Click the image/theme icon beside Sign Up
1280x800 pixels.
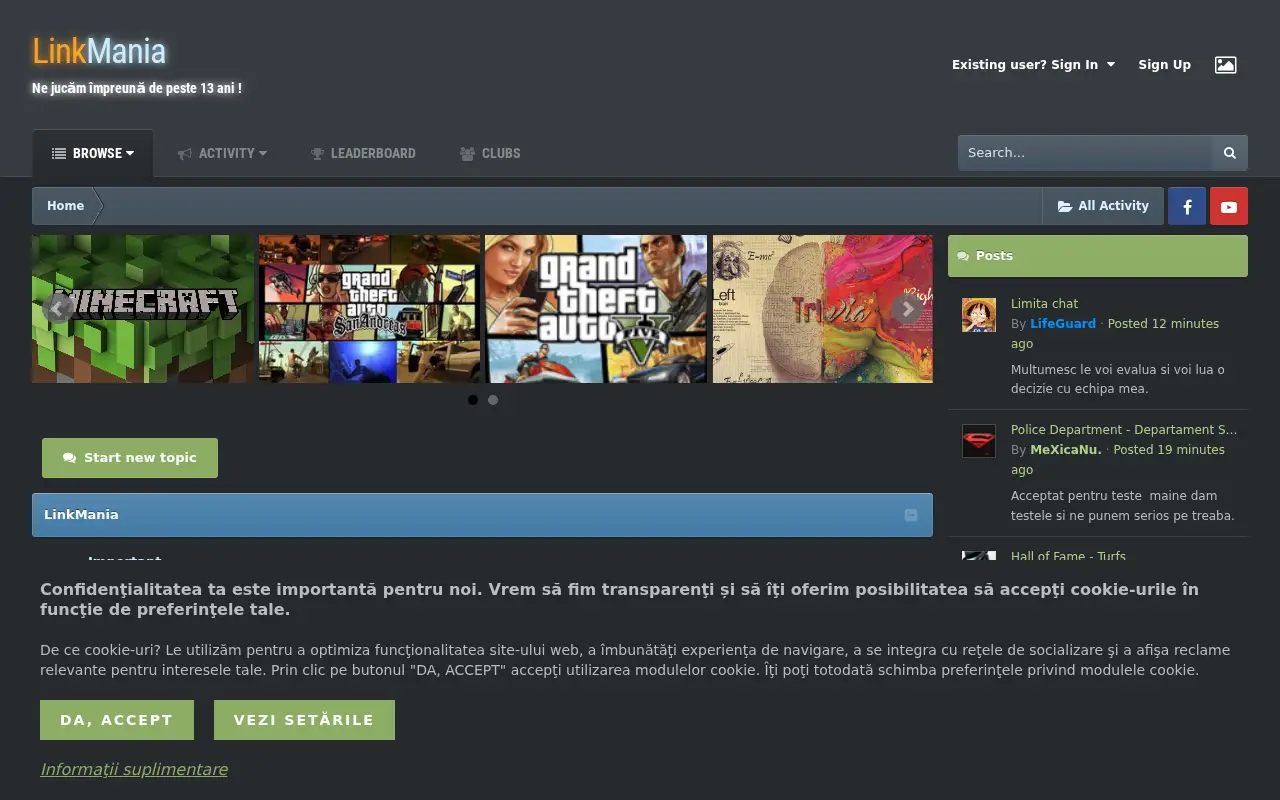(1225, 65)
